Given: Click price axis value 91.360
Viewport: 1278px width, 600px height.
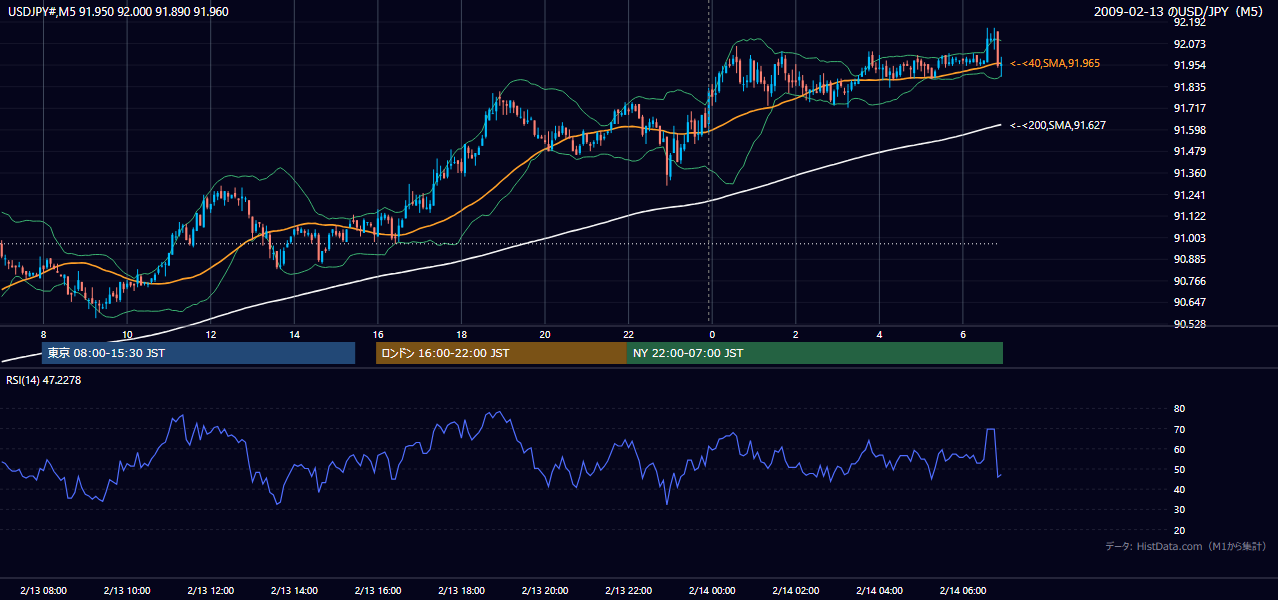Looking at the screenshot, I should [1190, 173].
